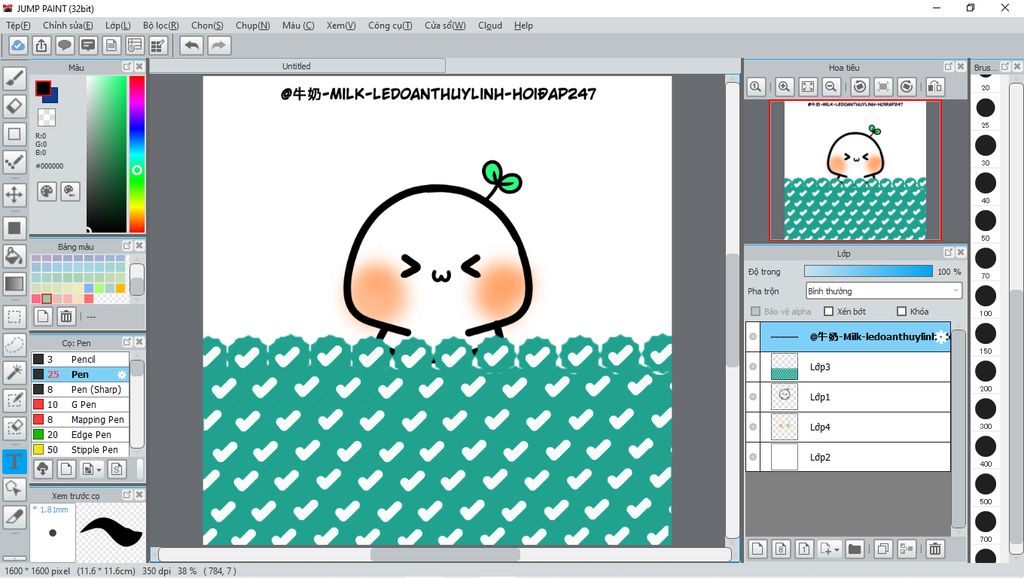Open the Công cụ menu
This screenshot has height=578, width=1024.
390,25
